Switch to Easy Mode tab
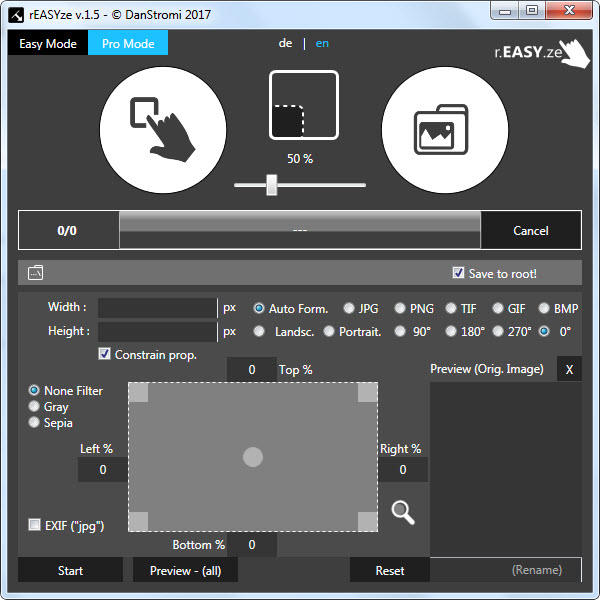Viewport: 600px width, 600px height. (48, 43)
